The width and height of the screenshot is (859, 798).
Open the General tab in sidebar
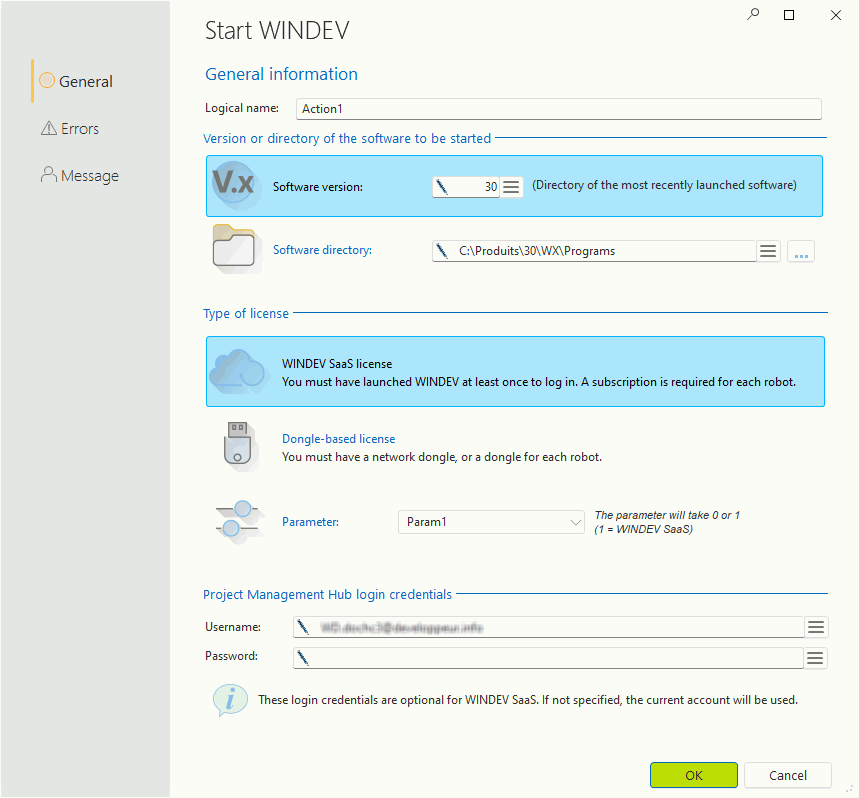click(x=76, y=81)
